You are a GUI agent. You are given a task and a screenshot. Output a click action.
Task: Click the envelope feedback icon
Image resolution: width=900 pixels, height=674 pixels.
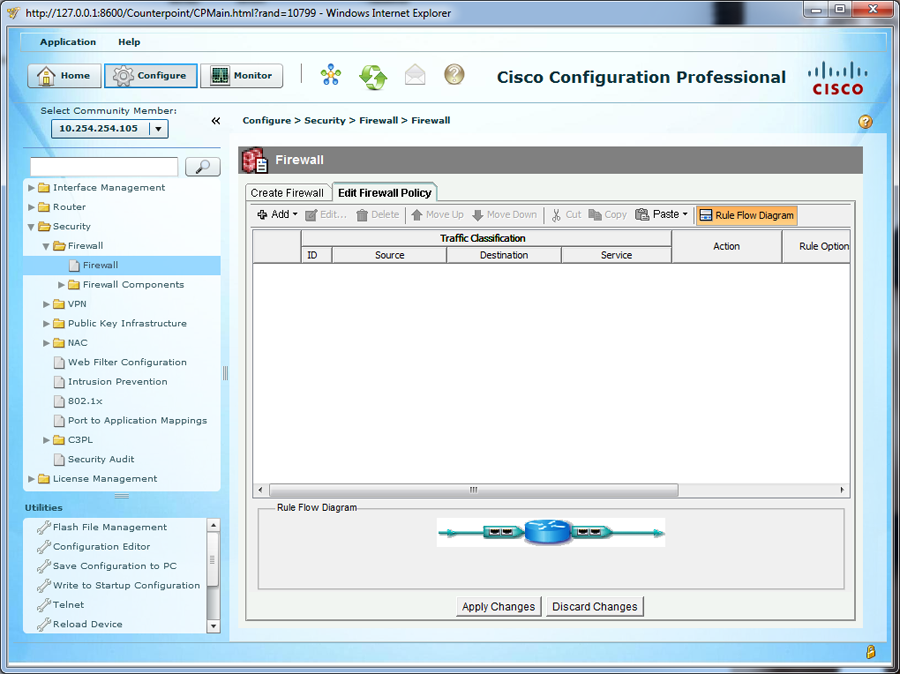coord(415,75)
